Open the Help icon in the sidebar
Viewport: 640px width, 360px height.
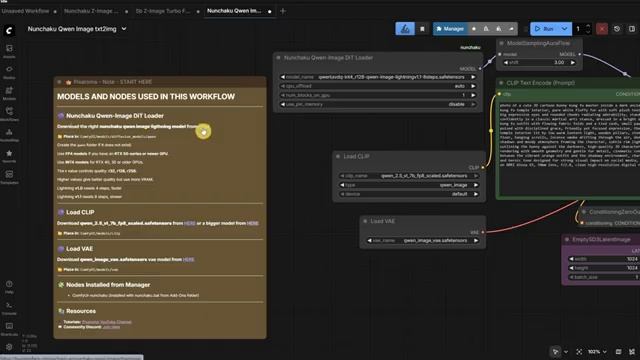click(9, 287)
